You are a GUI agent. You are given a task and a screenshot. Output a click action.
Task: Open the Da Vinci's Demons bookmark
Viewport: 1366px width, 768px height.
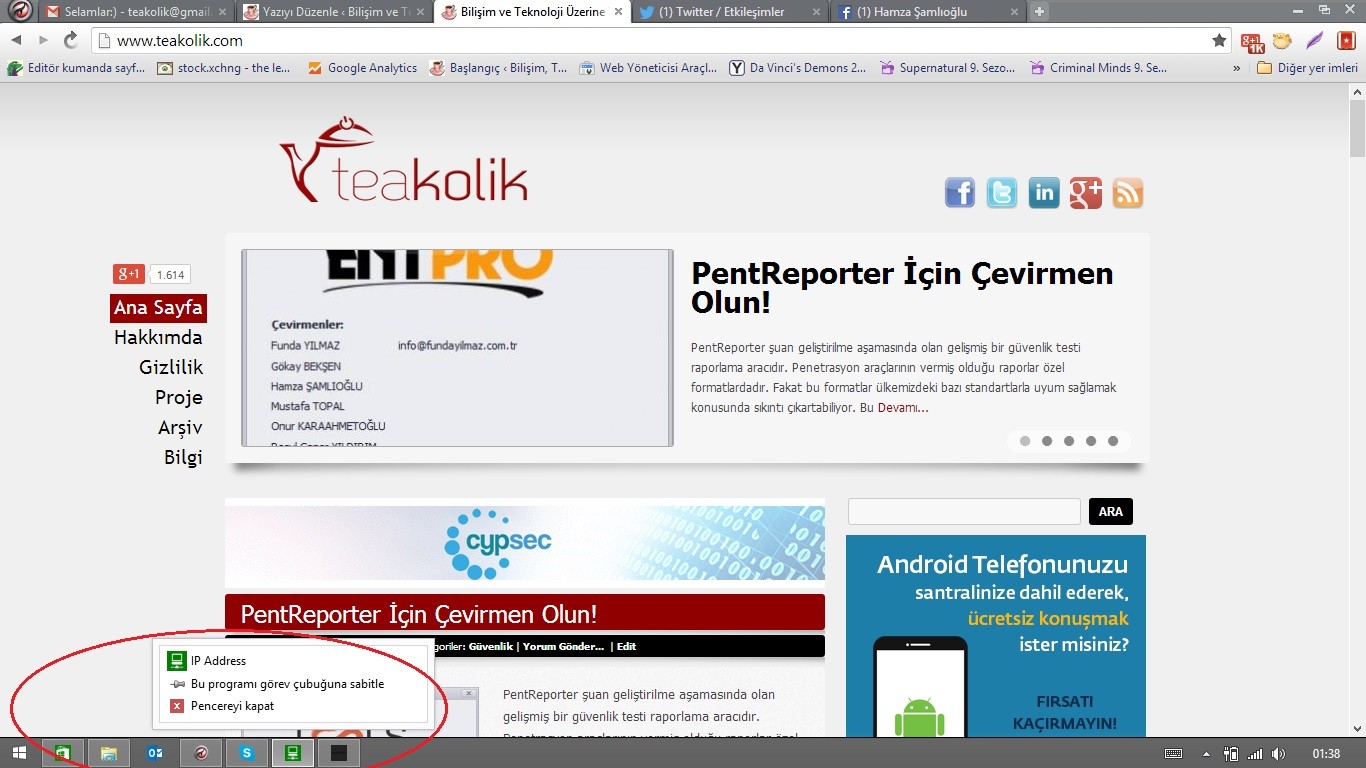(798, 68)
